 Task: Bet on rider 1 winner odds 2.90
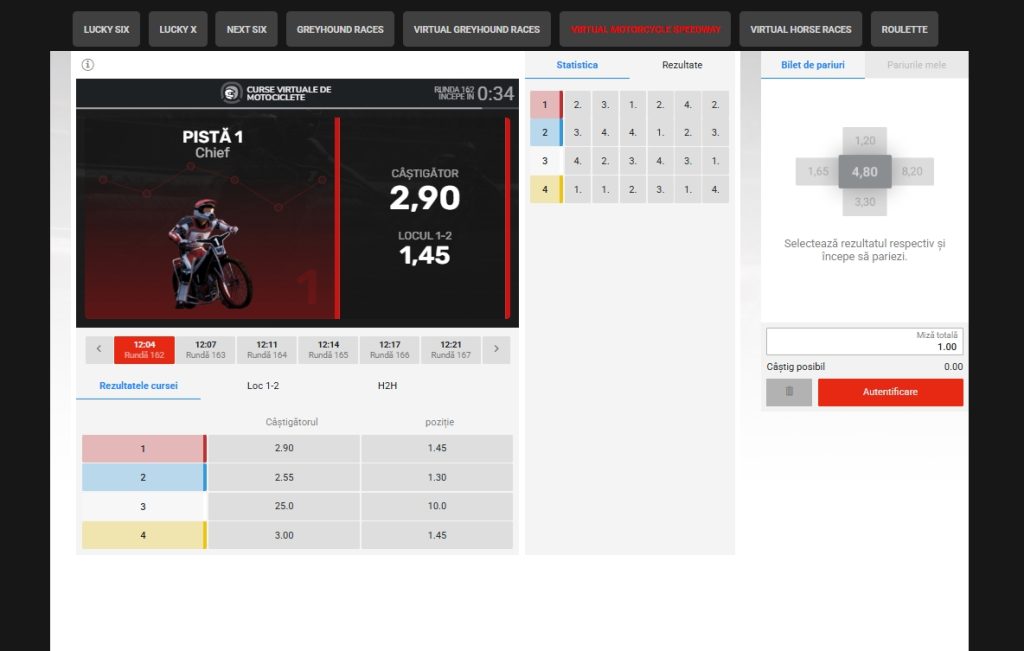tap(284, 449)
